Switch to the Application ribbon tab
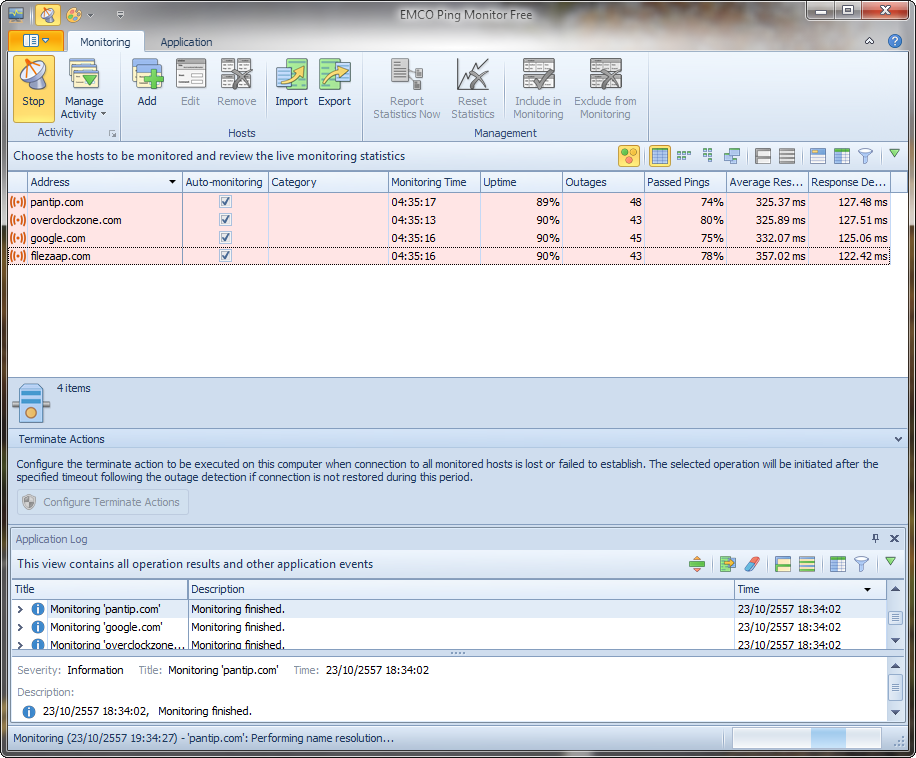The image size is (916, 758). 186,42
